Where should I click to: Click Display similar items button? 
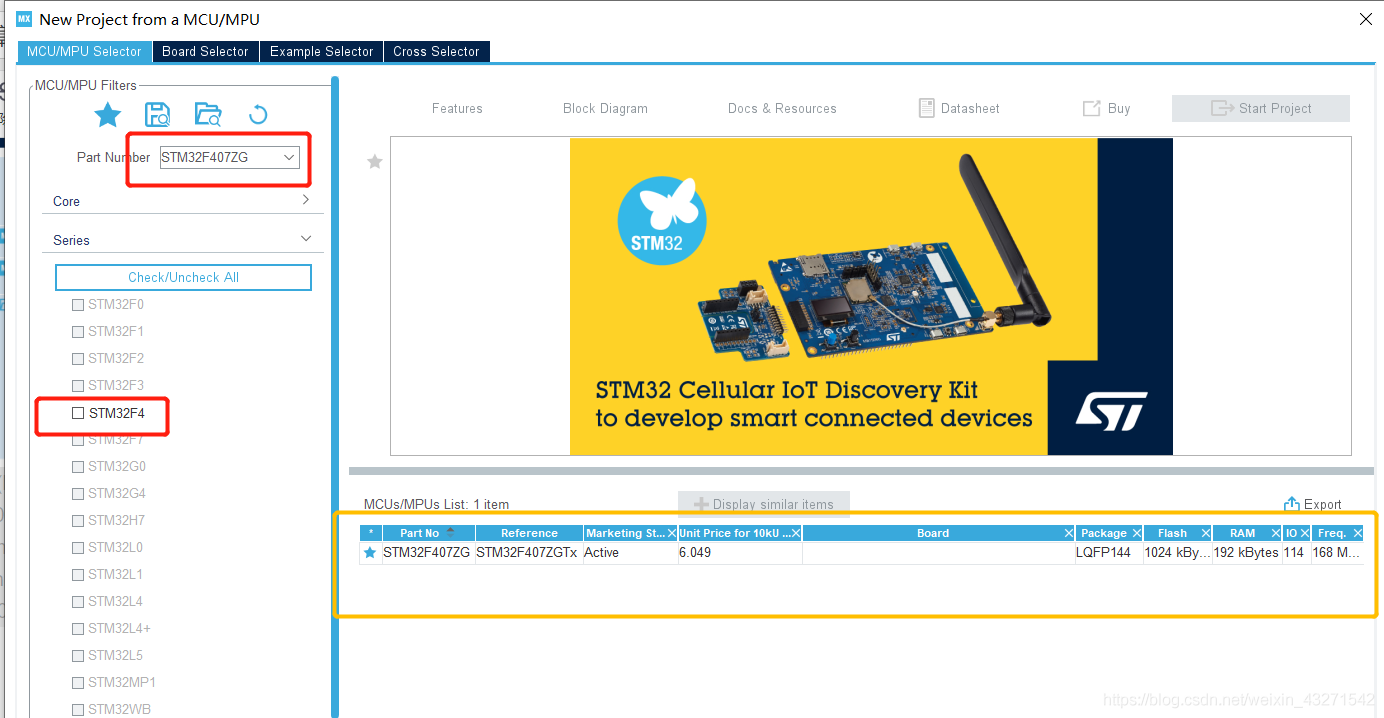pyautogui.click(x=763, y=504)
